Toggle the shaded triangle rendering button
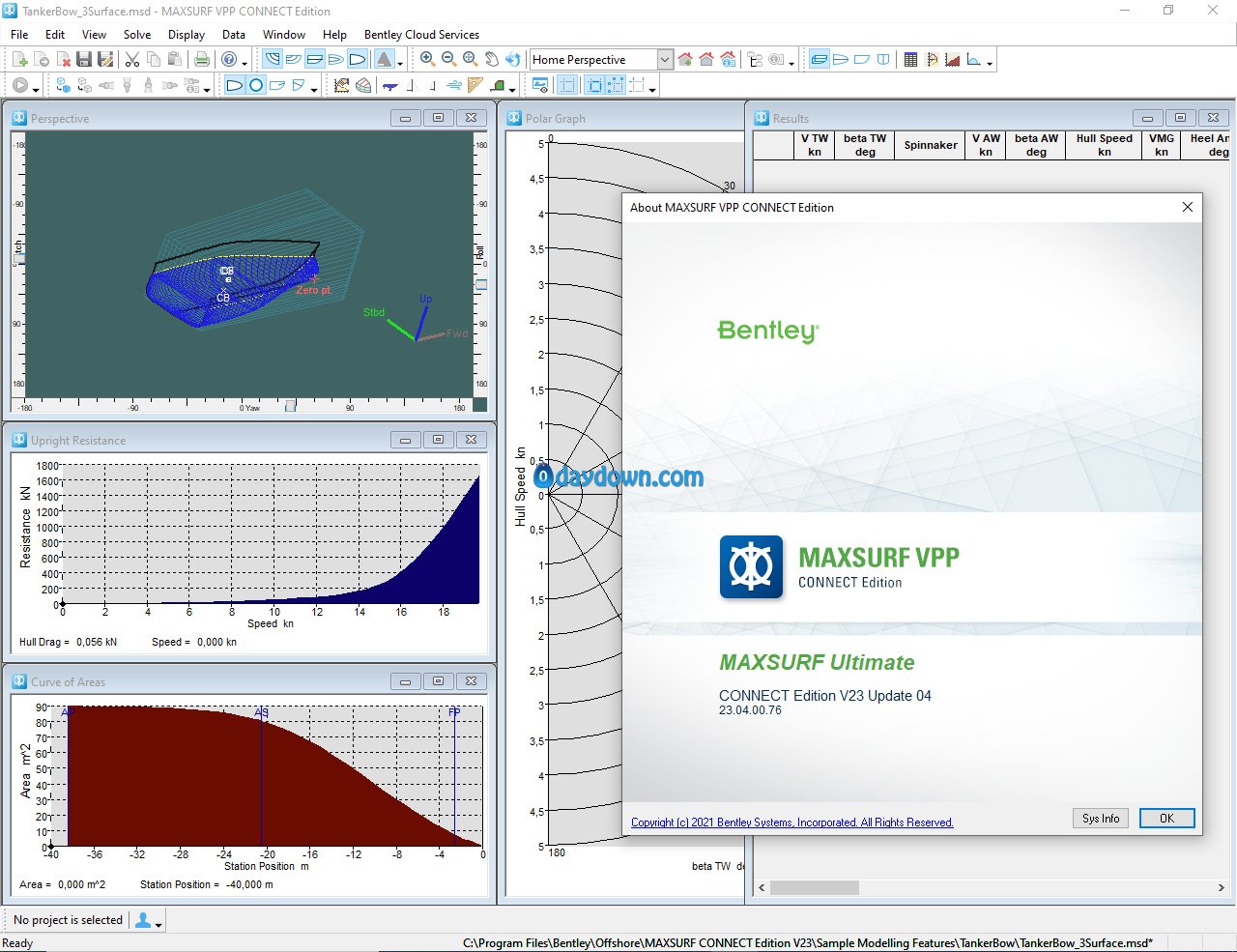This screenshot has height=952, width=1237. pos(385,59)
